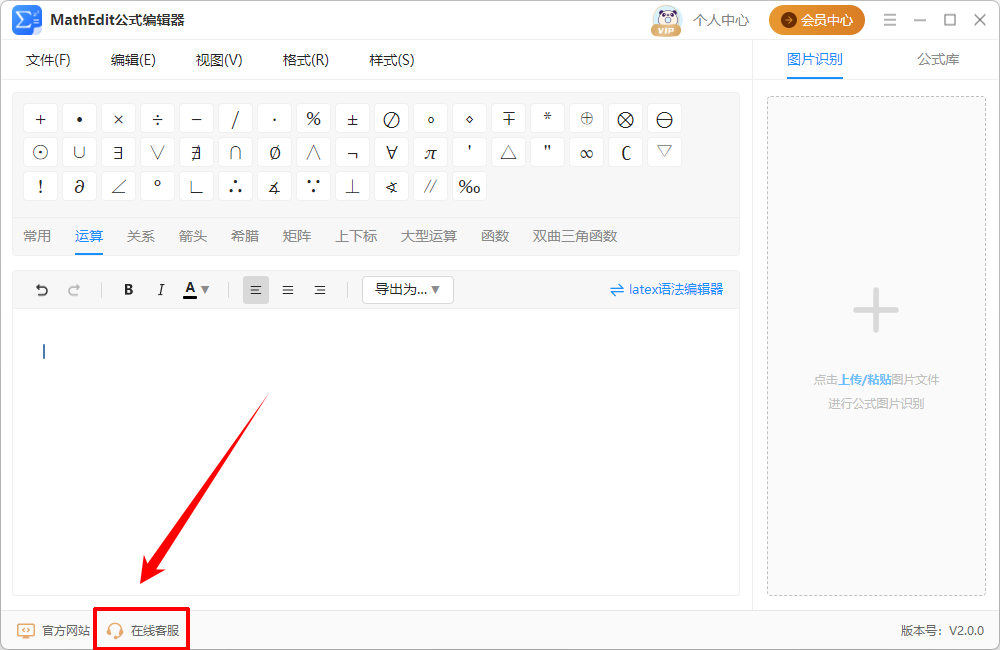
Task: Switch to the 矩阵 symbol tab
Action: pyautogui.click(x=297, y=236)
